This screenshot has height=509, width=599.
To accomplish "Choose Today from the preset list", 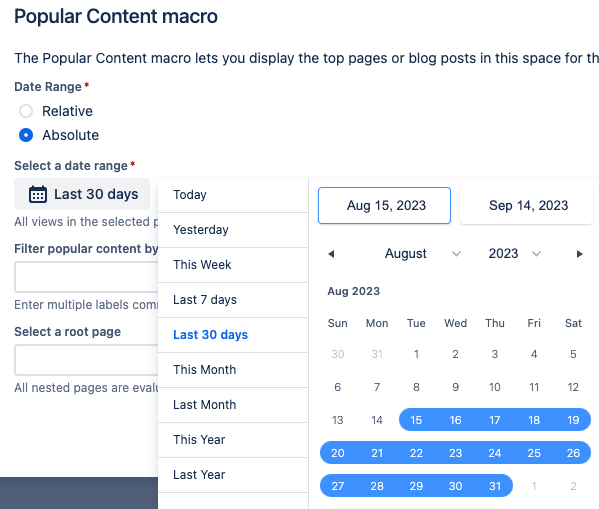I will (x=233, y=195).
